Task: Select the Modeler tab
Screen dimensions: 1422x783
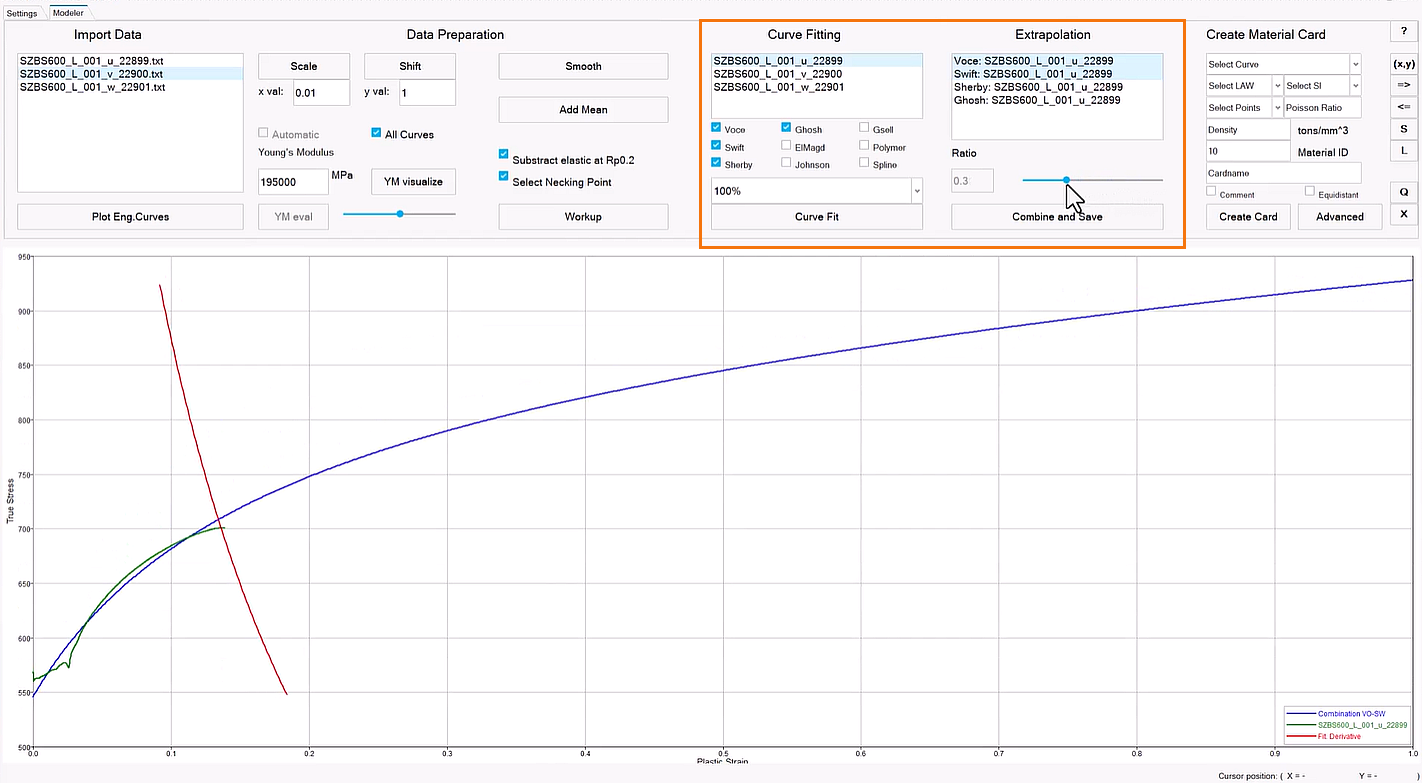Action: [x=68, y=13]
